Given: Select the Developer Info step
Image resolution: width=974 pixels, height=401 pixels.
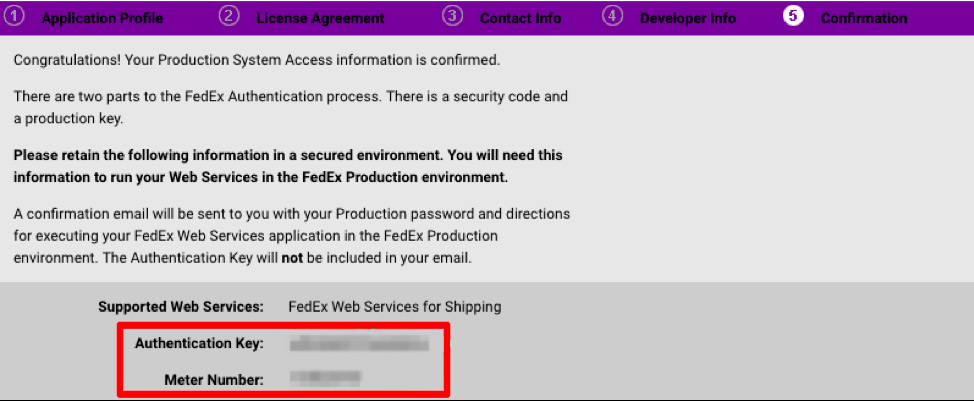Looking at the screenshot, I should click(x=688, y=18).
